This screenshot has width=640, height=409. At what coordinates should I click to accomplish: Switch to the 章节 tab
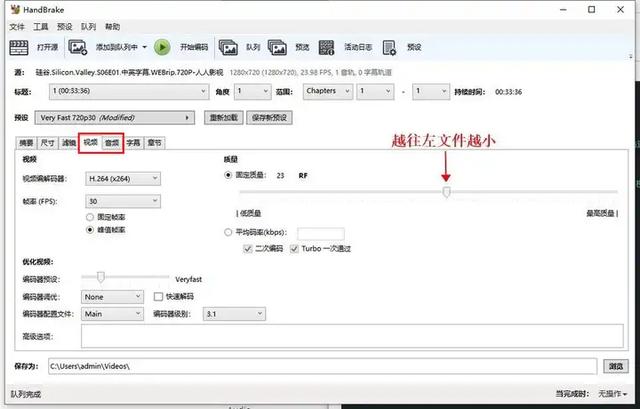(x=155, y=143)
